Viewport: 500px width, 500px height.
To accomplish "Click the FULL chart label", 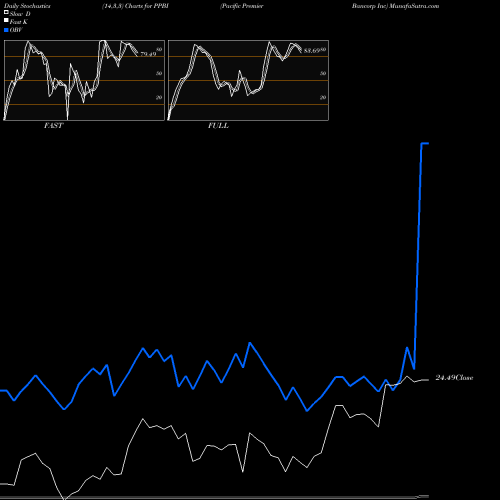I will (x=218, y=126).
